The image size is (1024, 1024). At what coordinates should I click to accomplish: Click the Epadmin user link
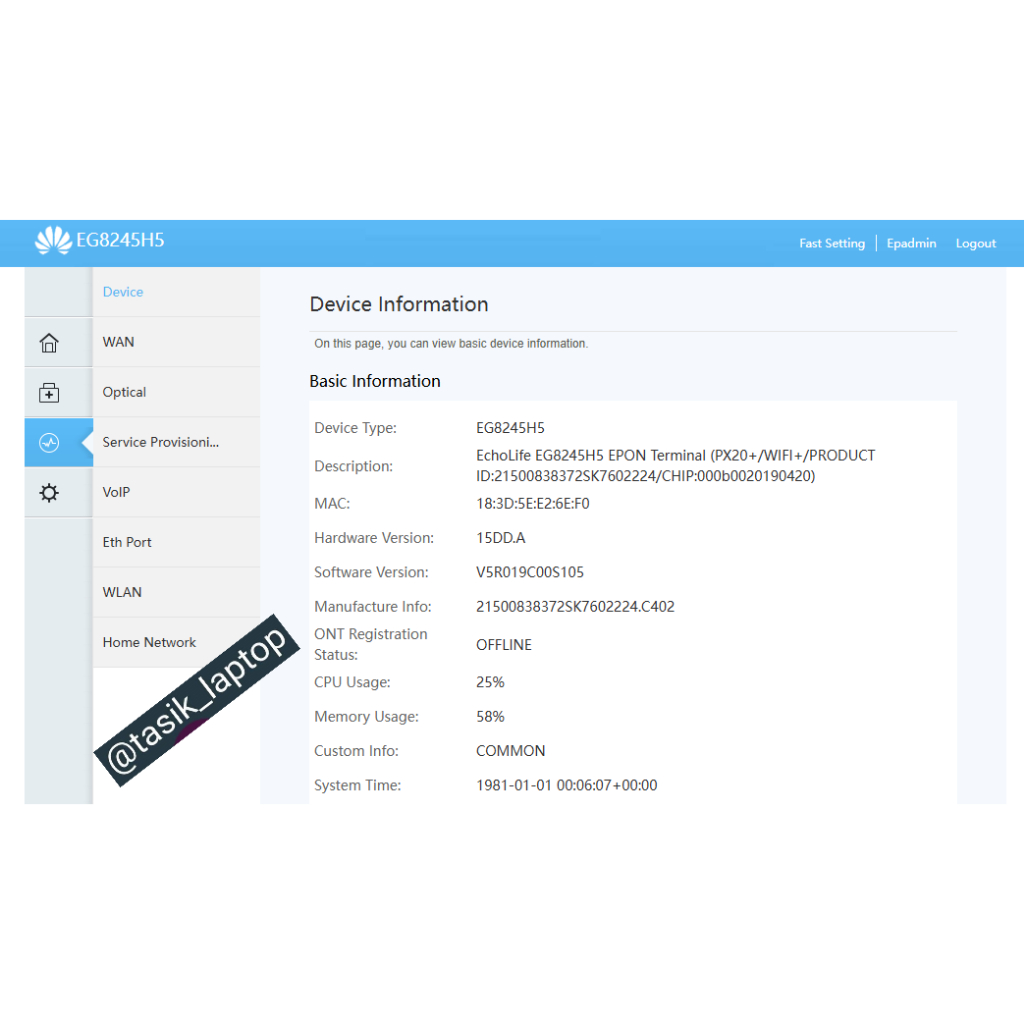click(x=911, y=244)
